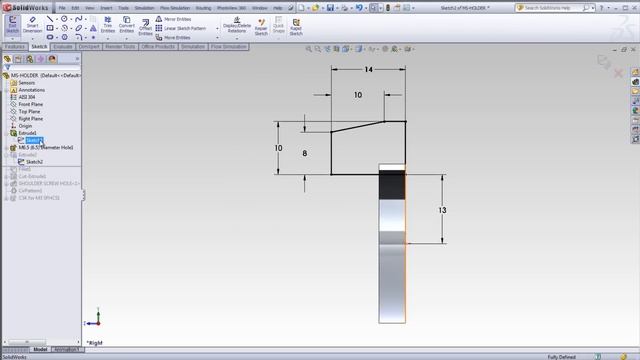Switch to the Features tab
The height and width of the screenshot is (360, 640).
15,47
